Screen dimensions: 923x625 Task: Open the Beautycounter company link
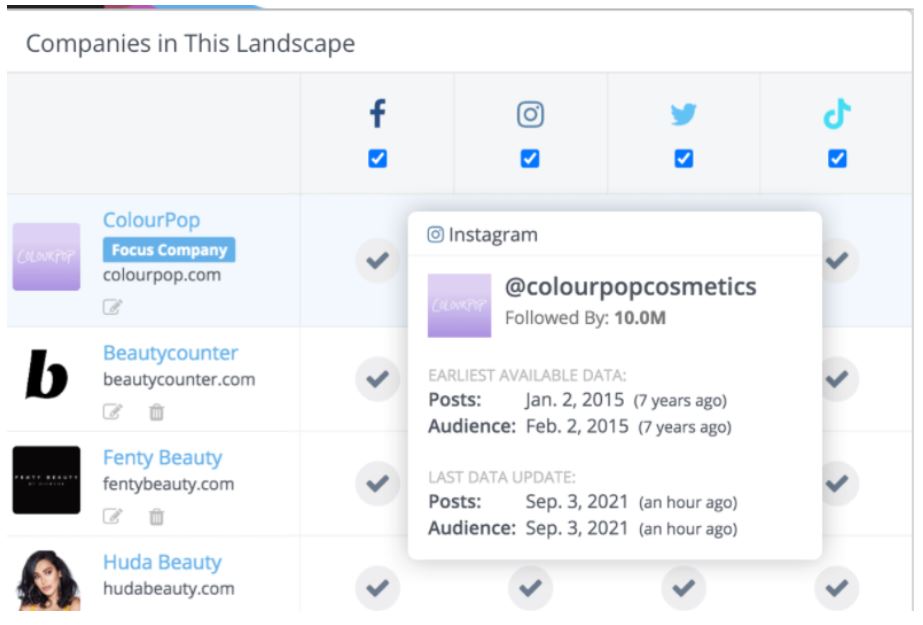pos(170,353)
